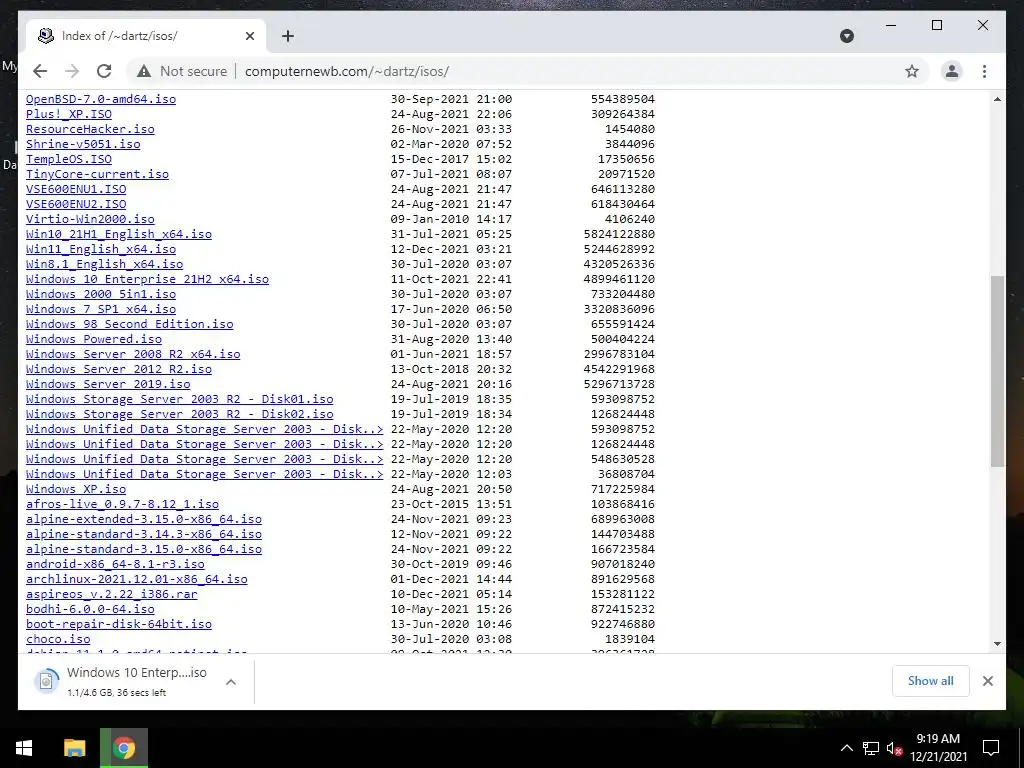Click ResourceHacker.iso link

tap(90, 129)
